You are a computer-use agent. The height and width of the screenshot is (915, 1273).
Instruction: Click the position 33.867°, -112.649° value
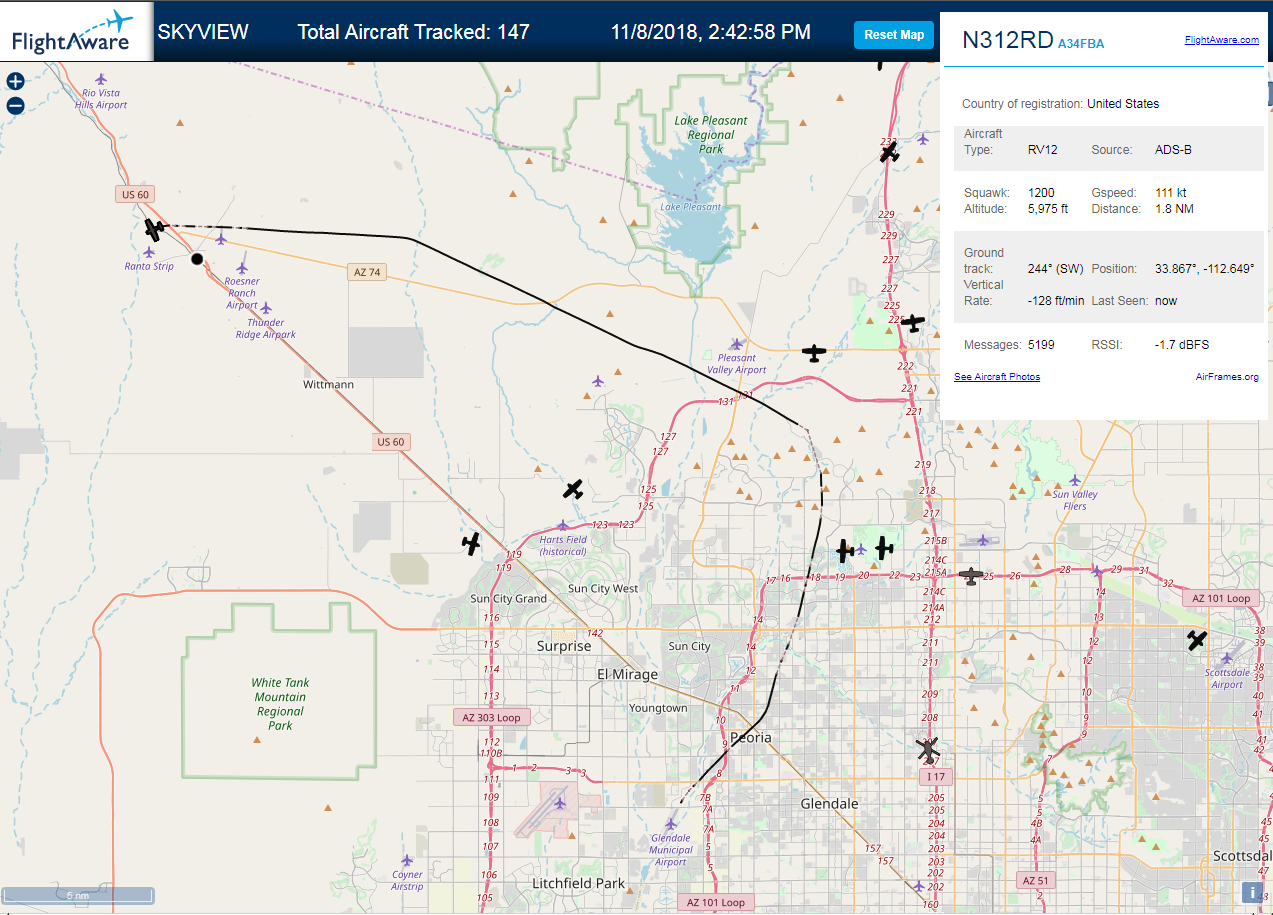coord(1204,269)
